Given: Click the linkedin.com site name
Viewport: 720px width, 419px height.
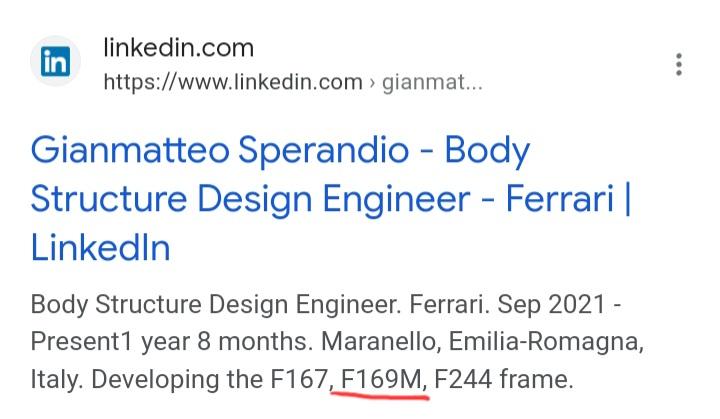Looking at the screenshot, I should click(x=179, y=47).
